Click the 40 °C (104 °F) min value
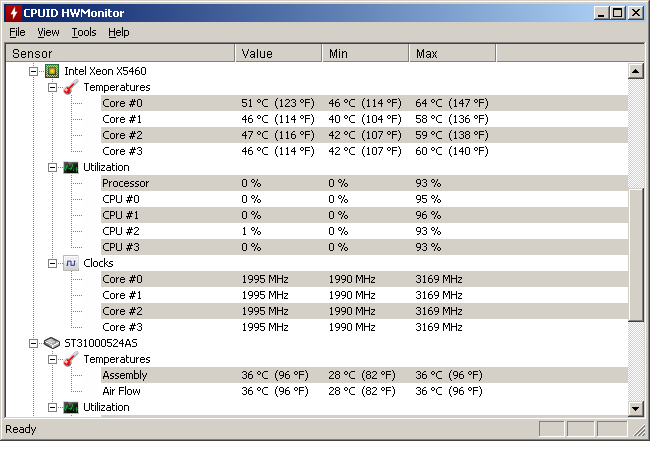This screenshot has width=658, height=450. click(365, 119)
